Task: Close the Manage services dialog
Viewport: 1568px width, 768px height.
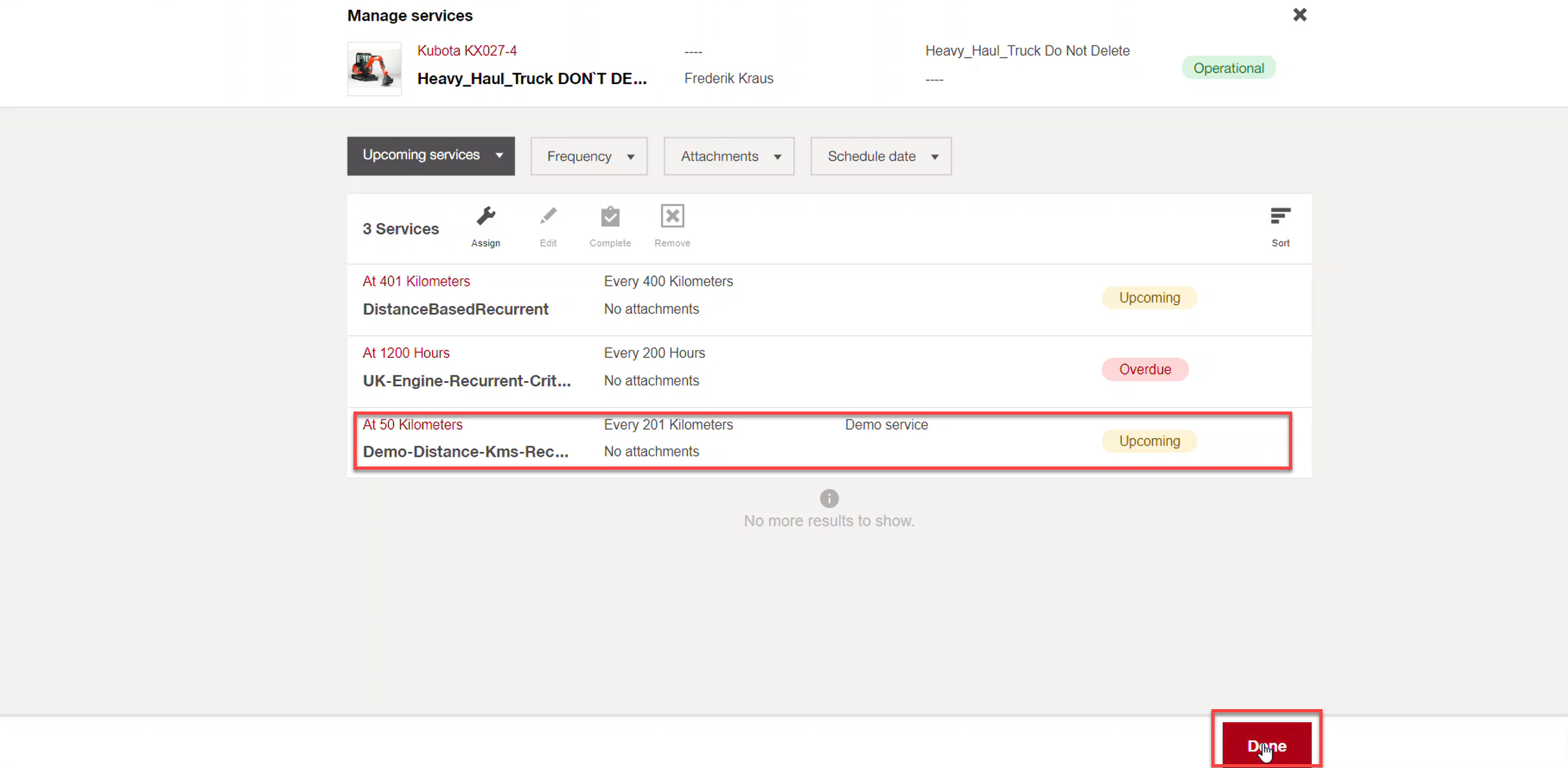Action: tap(1299, 15)
